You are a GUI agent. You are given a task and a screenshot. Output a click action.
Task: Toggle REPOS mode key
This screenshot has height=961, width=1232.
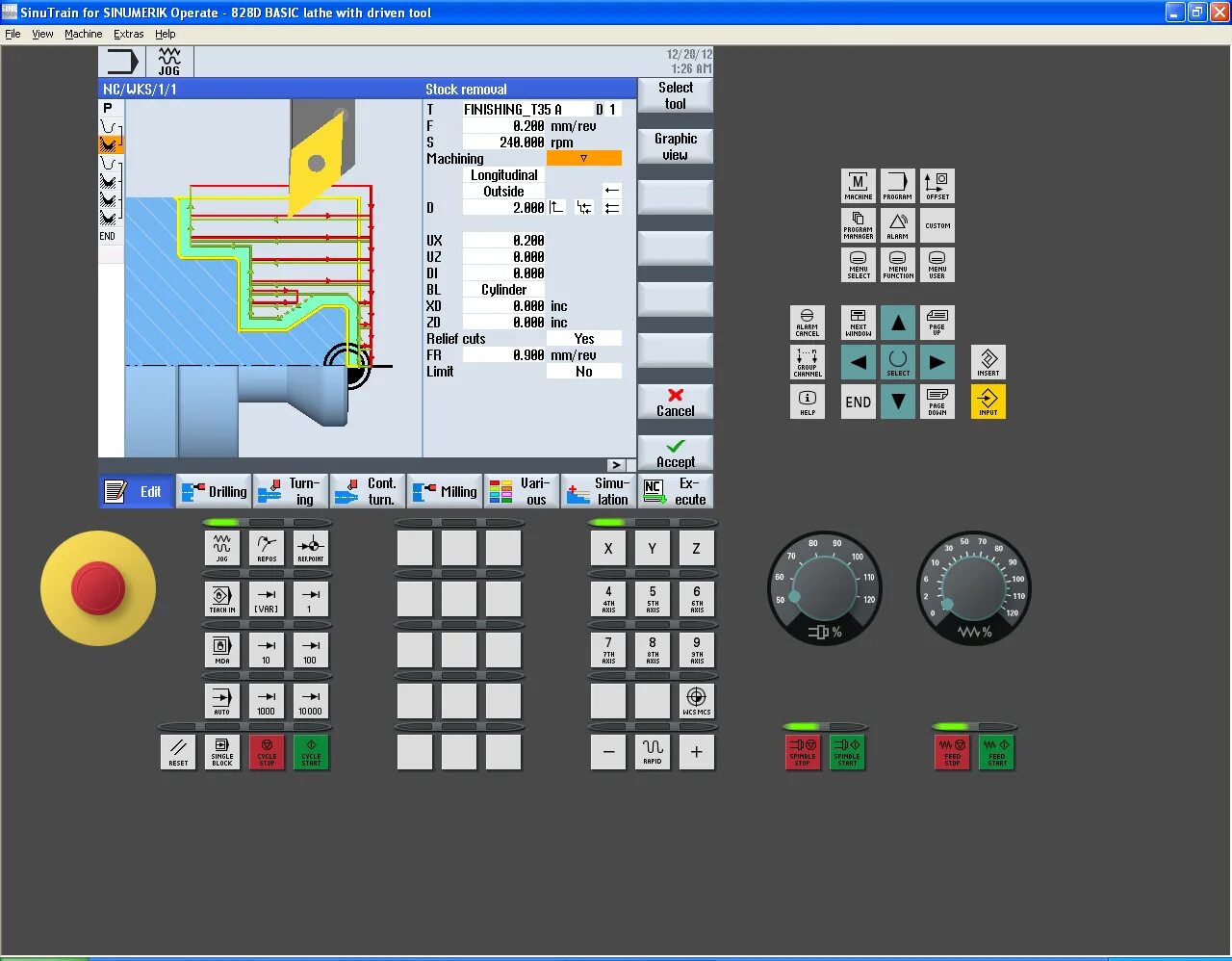[x=267, y=548]
